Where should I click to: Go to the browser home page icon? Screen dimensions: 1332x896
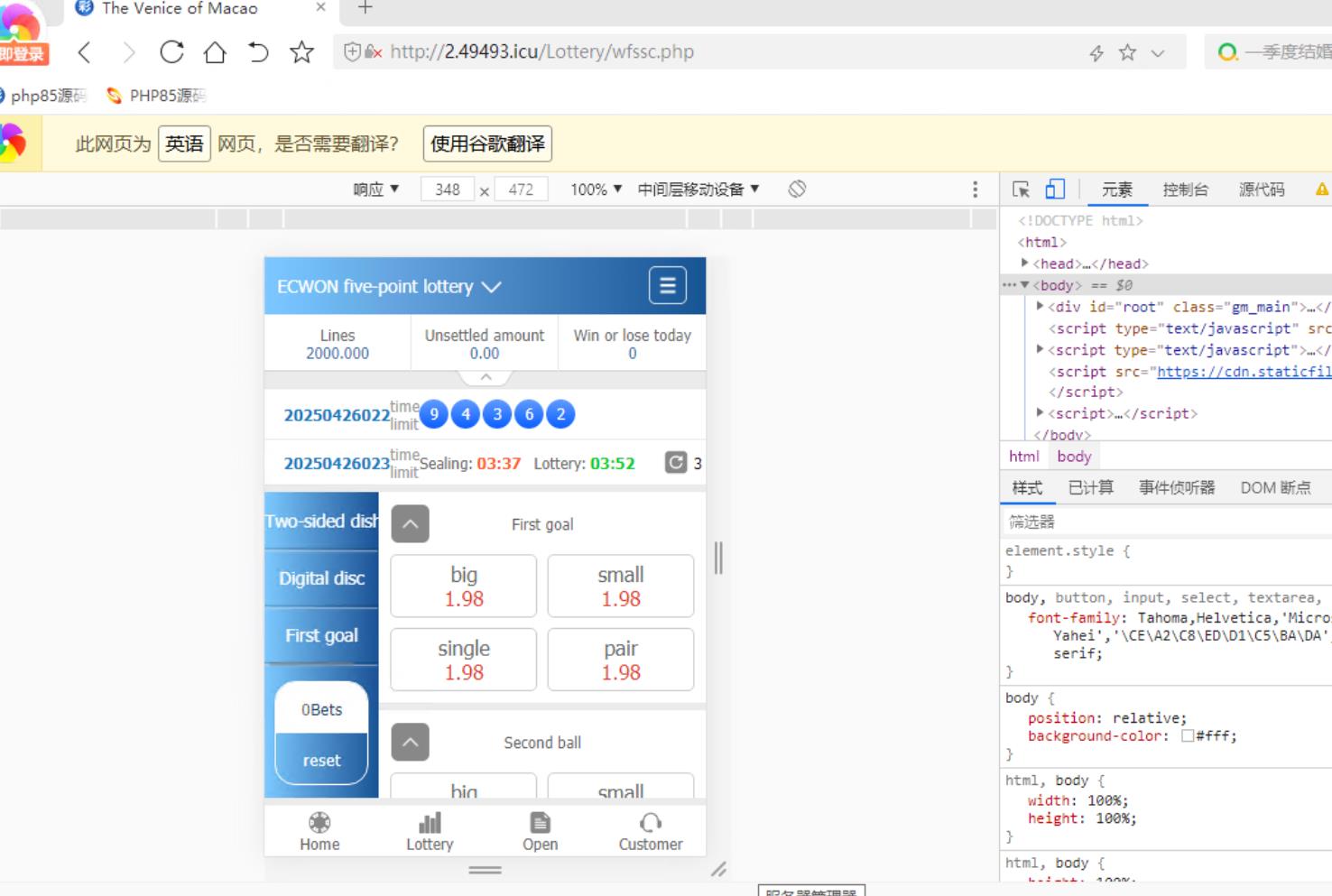(x=215, y=52)
